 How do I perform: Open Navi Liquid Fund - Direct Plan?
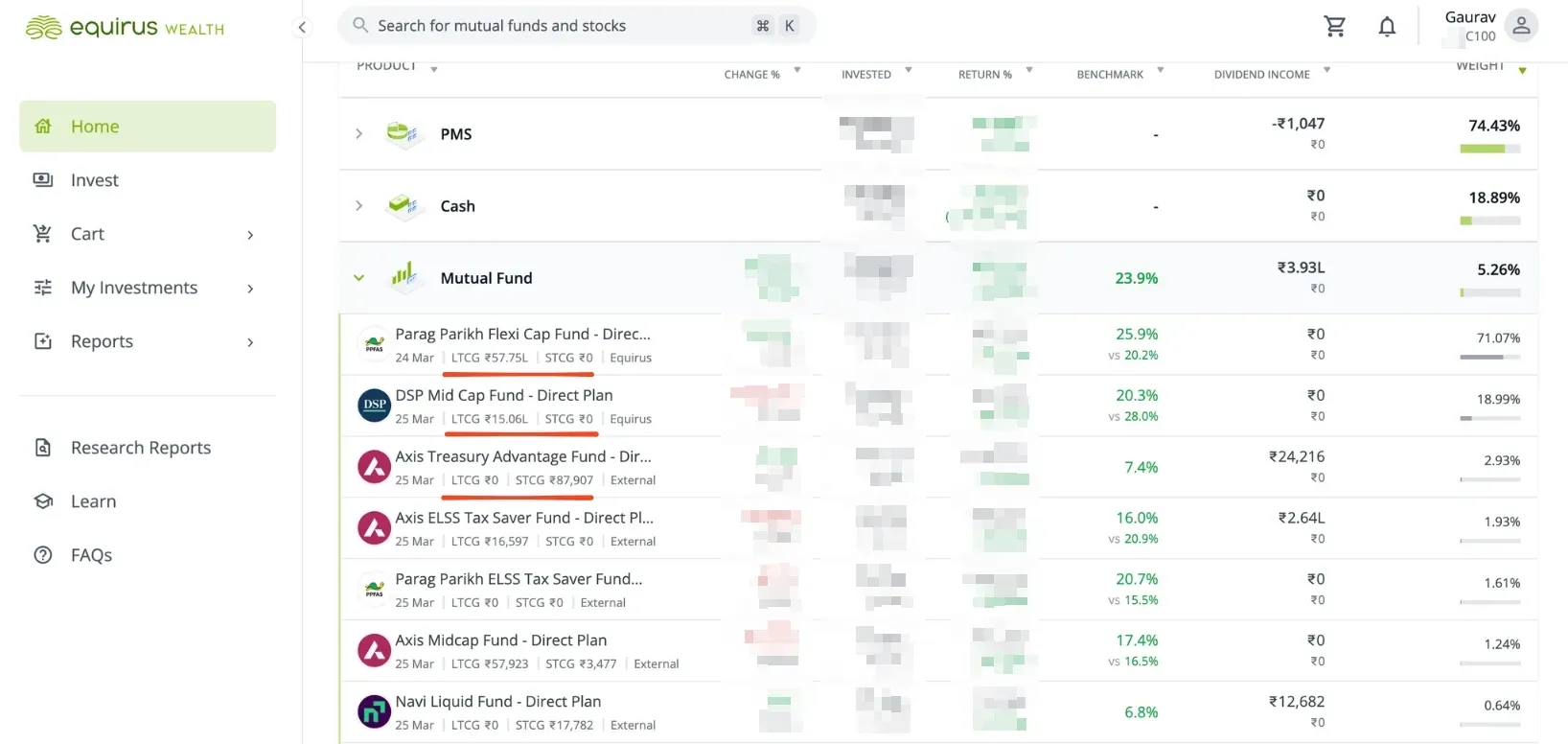coord(498,702)
